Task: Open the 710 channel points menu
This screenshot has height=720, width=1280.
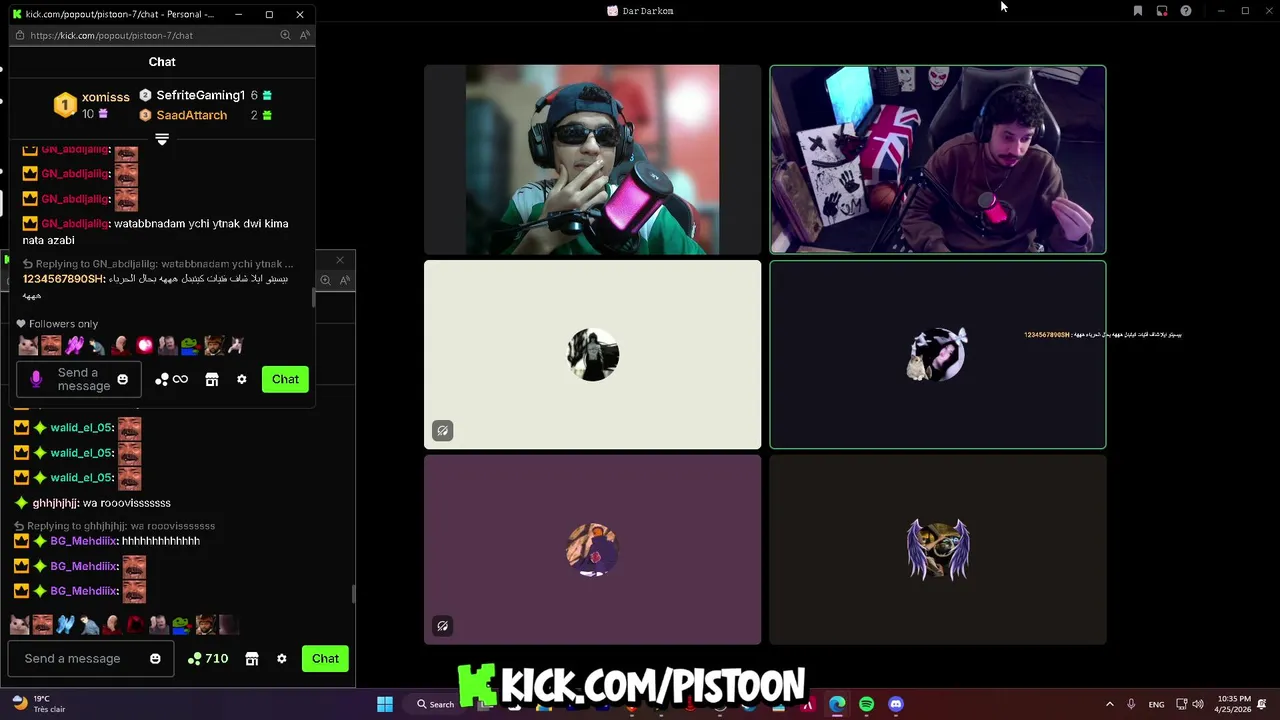Action: pos(208,658)
